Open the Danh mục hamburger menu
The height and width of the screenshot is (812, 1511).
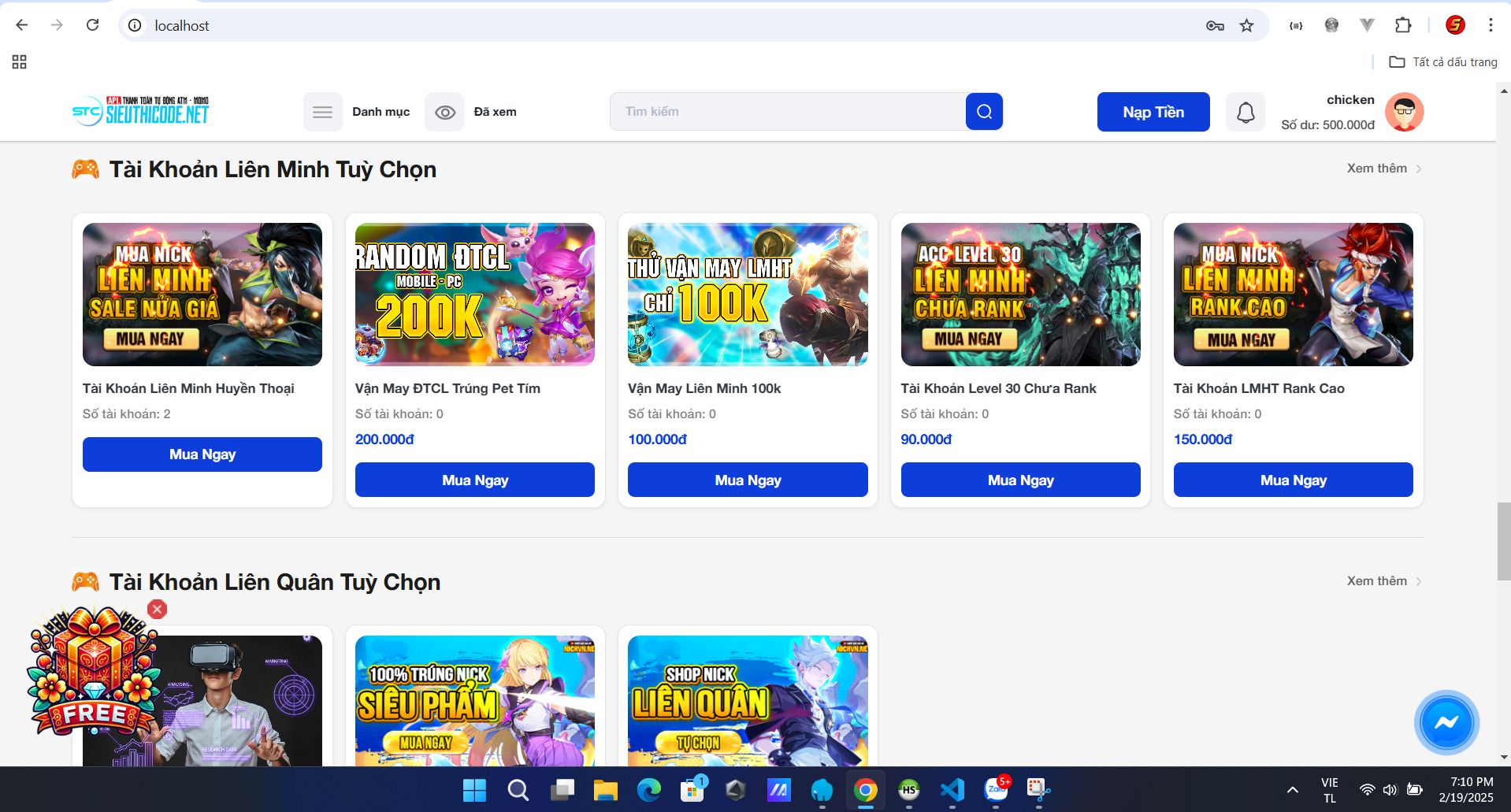tap(323, 112)
